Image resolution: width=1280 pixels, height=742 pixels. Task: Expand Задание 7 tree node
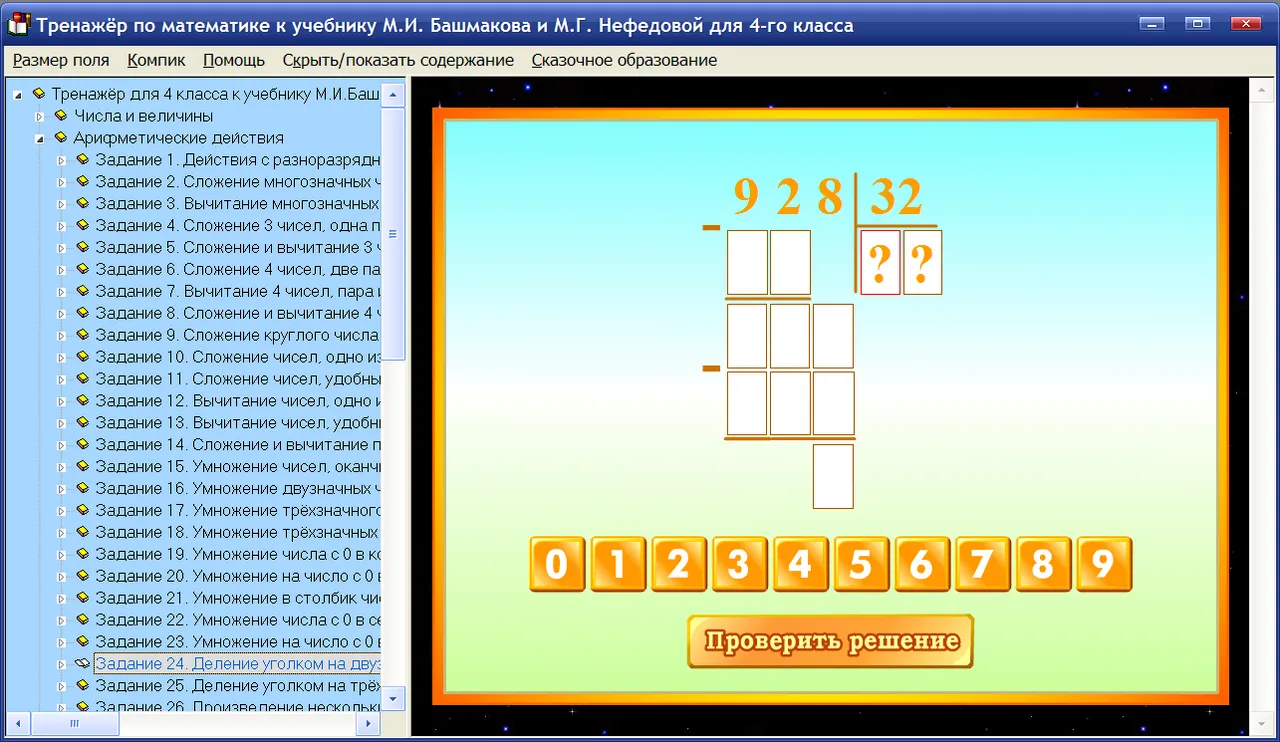(x=61, y=291)
